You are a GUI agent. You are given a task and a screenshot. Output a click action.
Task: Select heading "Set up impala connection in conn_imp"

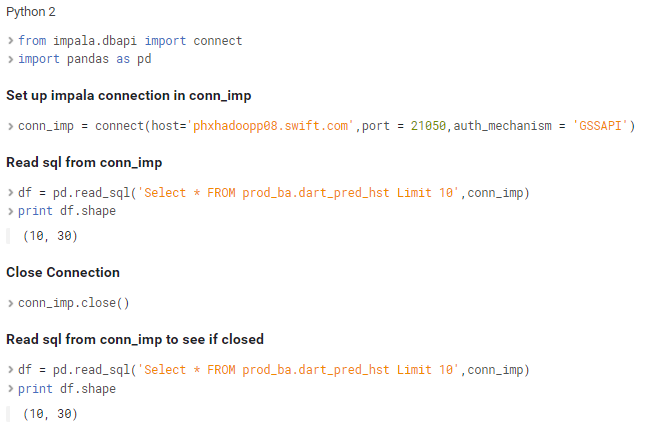coord(128,96)
